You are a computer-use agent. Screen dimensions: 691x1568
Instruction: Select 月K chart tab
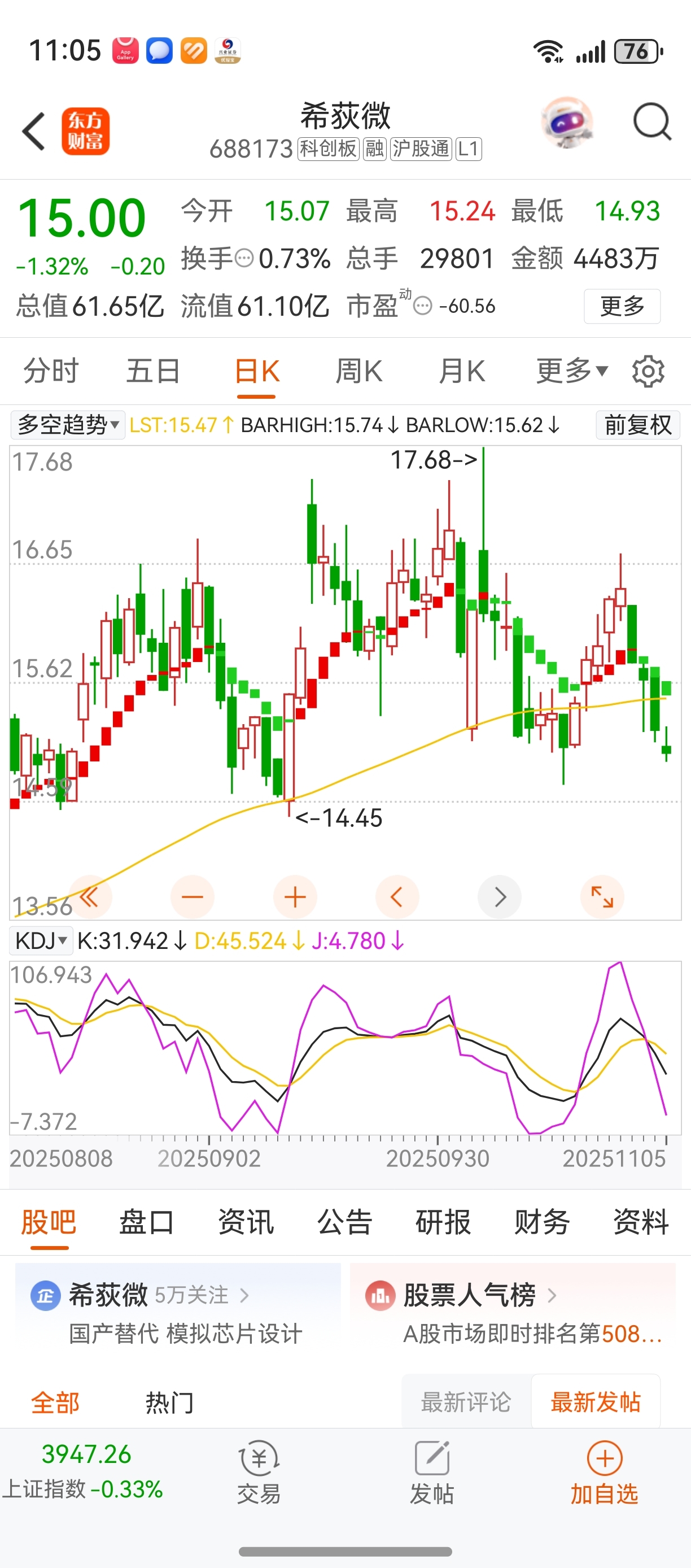[x=462, y=371]
